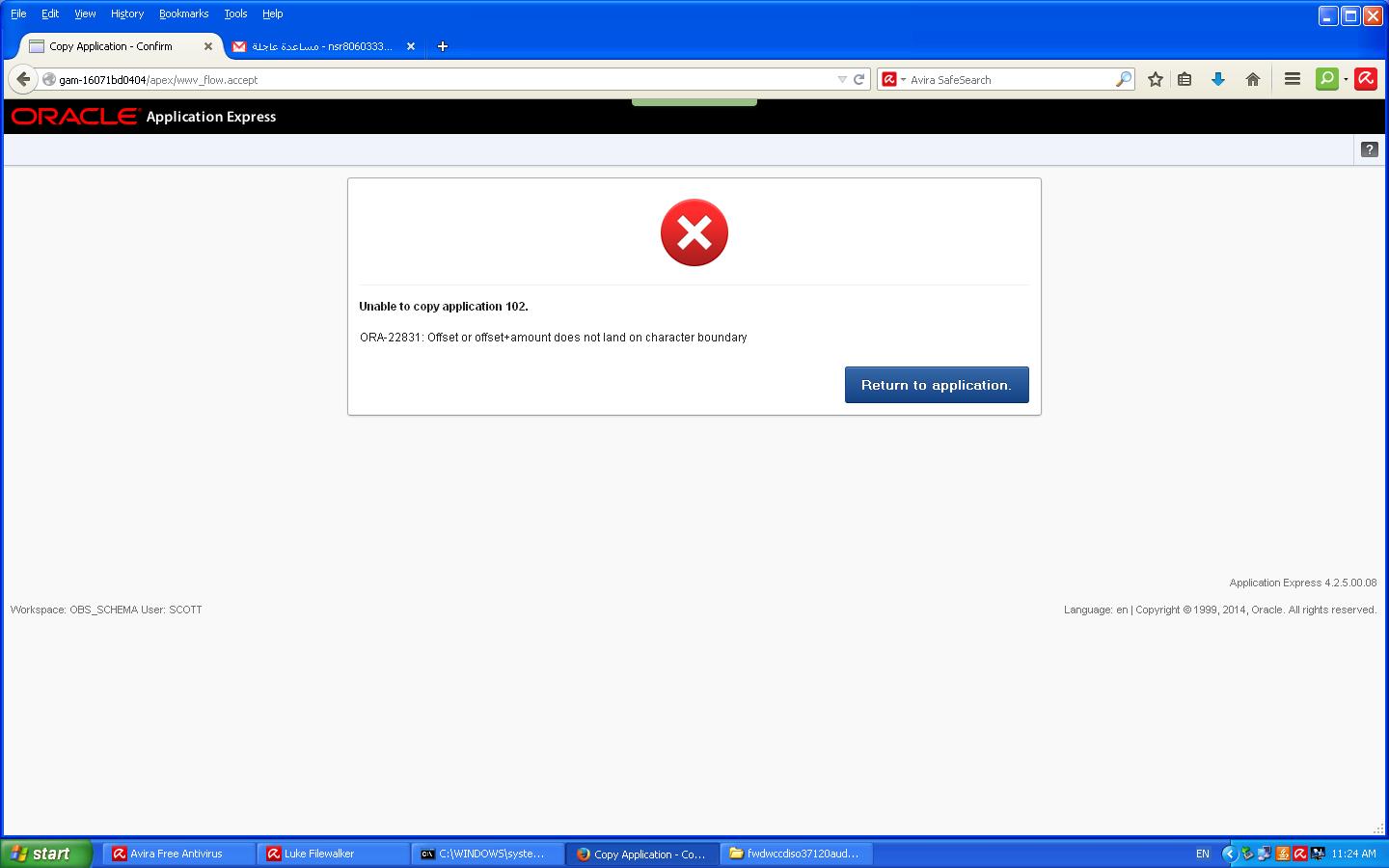Click the red error X icon

[694, 232]
